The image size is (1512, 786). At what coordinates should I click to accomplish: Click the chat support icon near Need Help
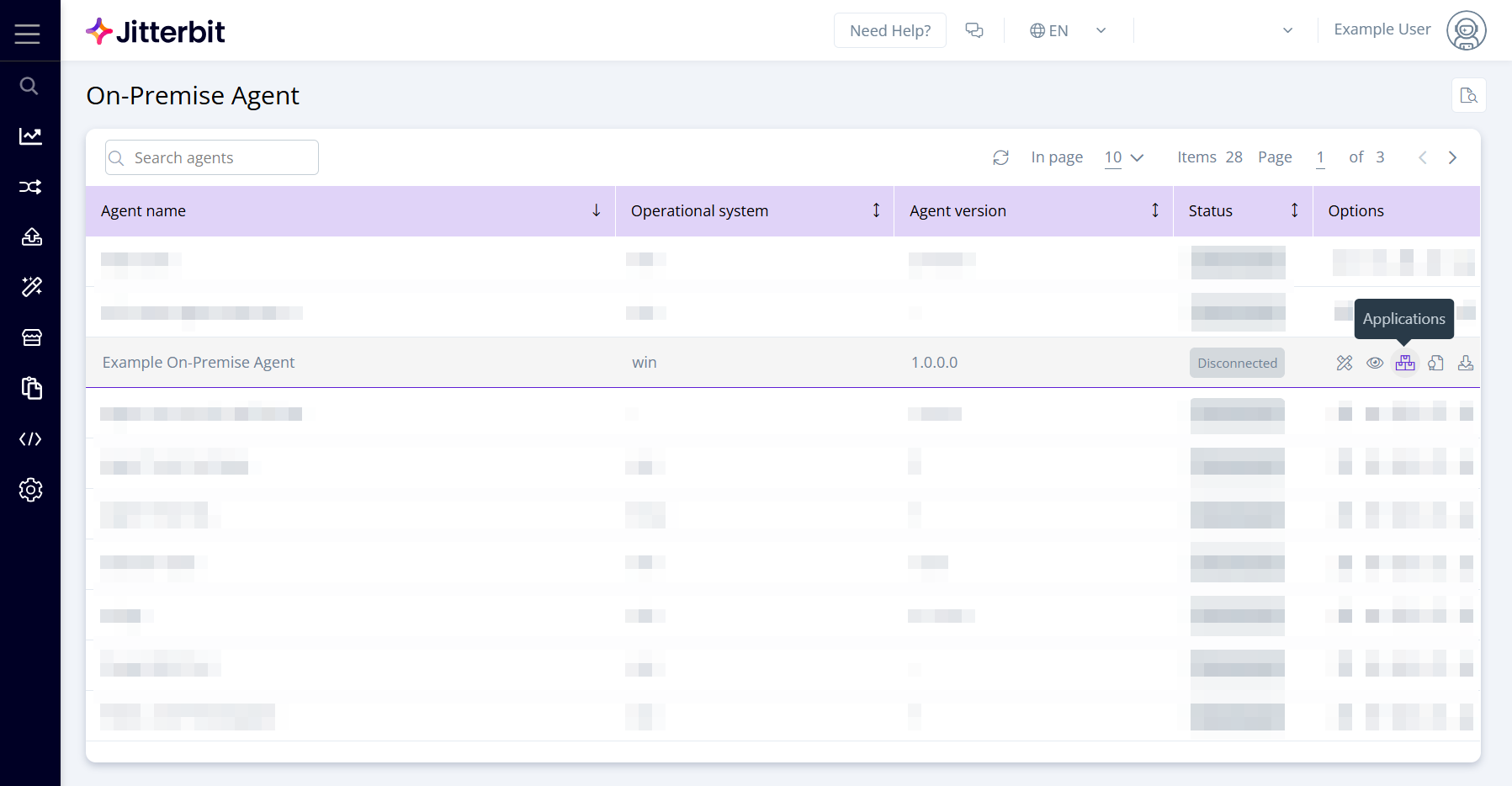tap(974, 29)
